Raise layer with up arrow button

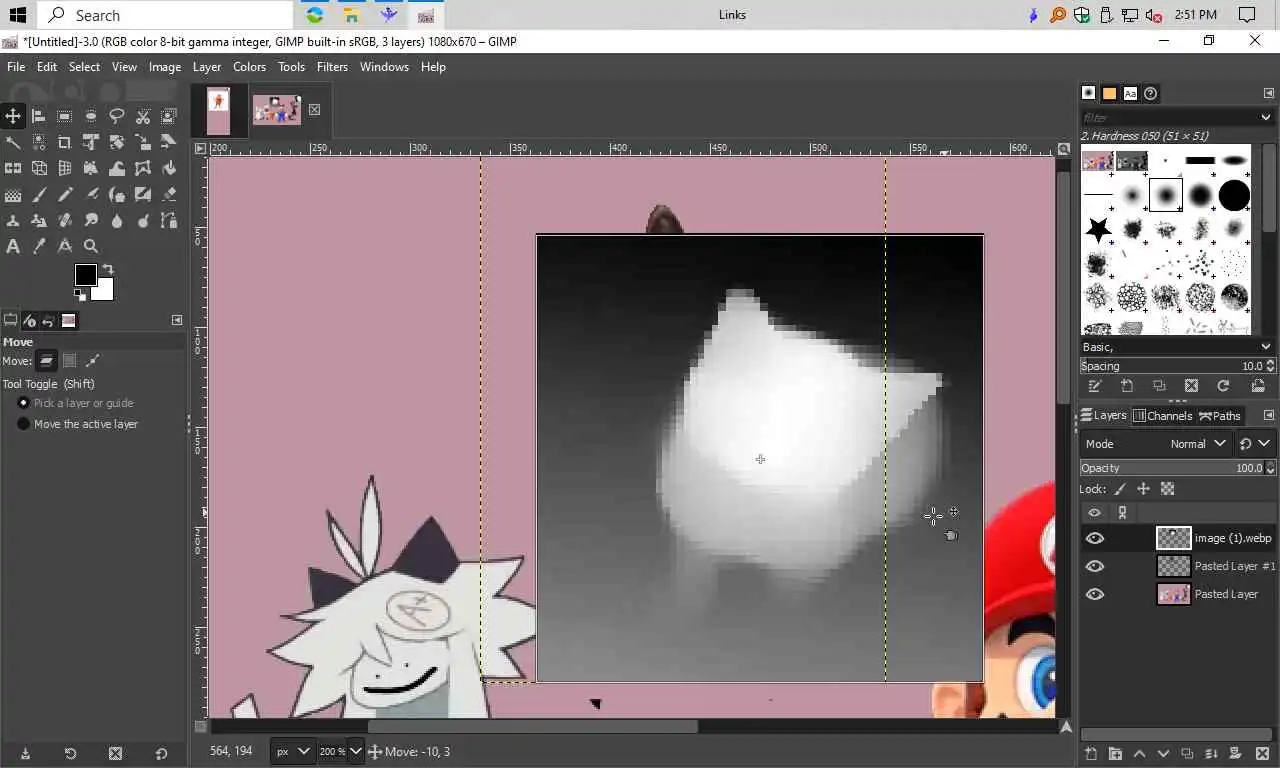click(x=1139, y=753)
